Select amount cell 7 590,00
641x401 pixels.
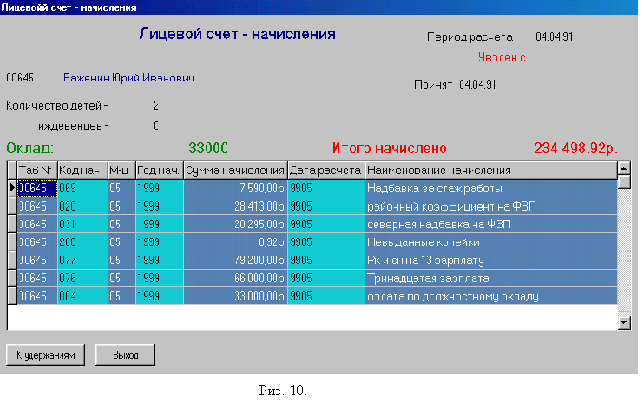235,188
